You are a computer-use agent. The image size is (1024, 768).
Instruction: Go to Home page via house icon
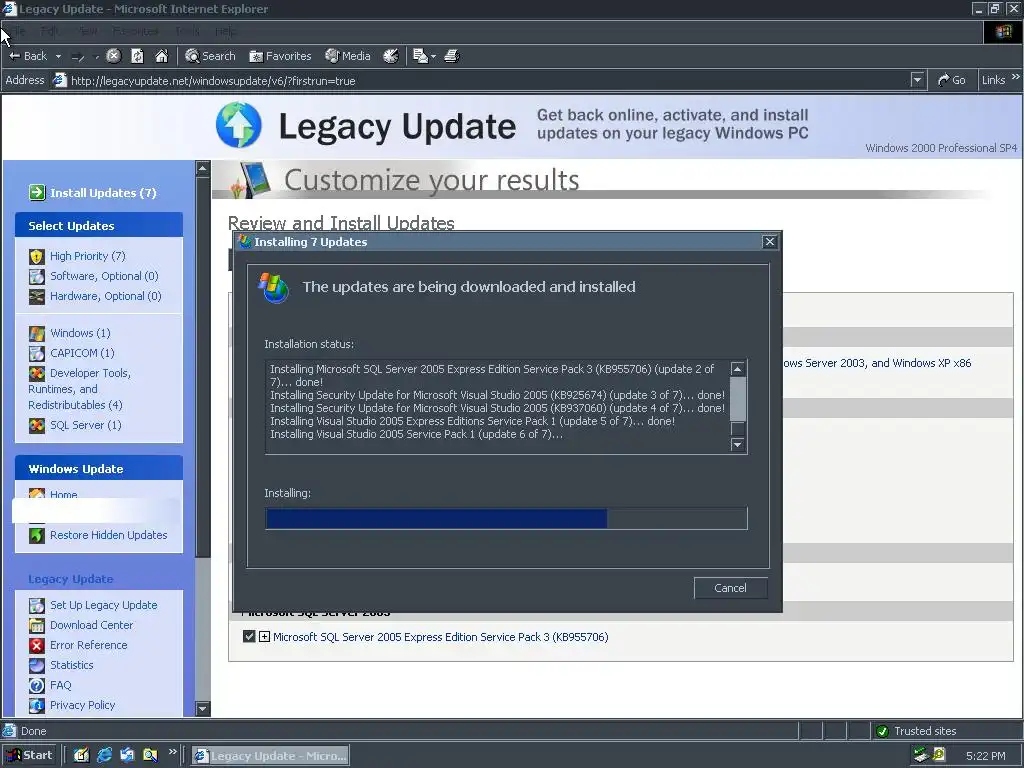(161, 56)
